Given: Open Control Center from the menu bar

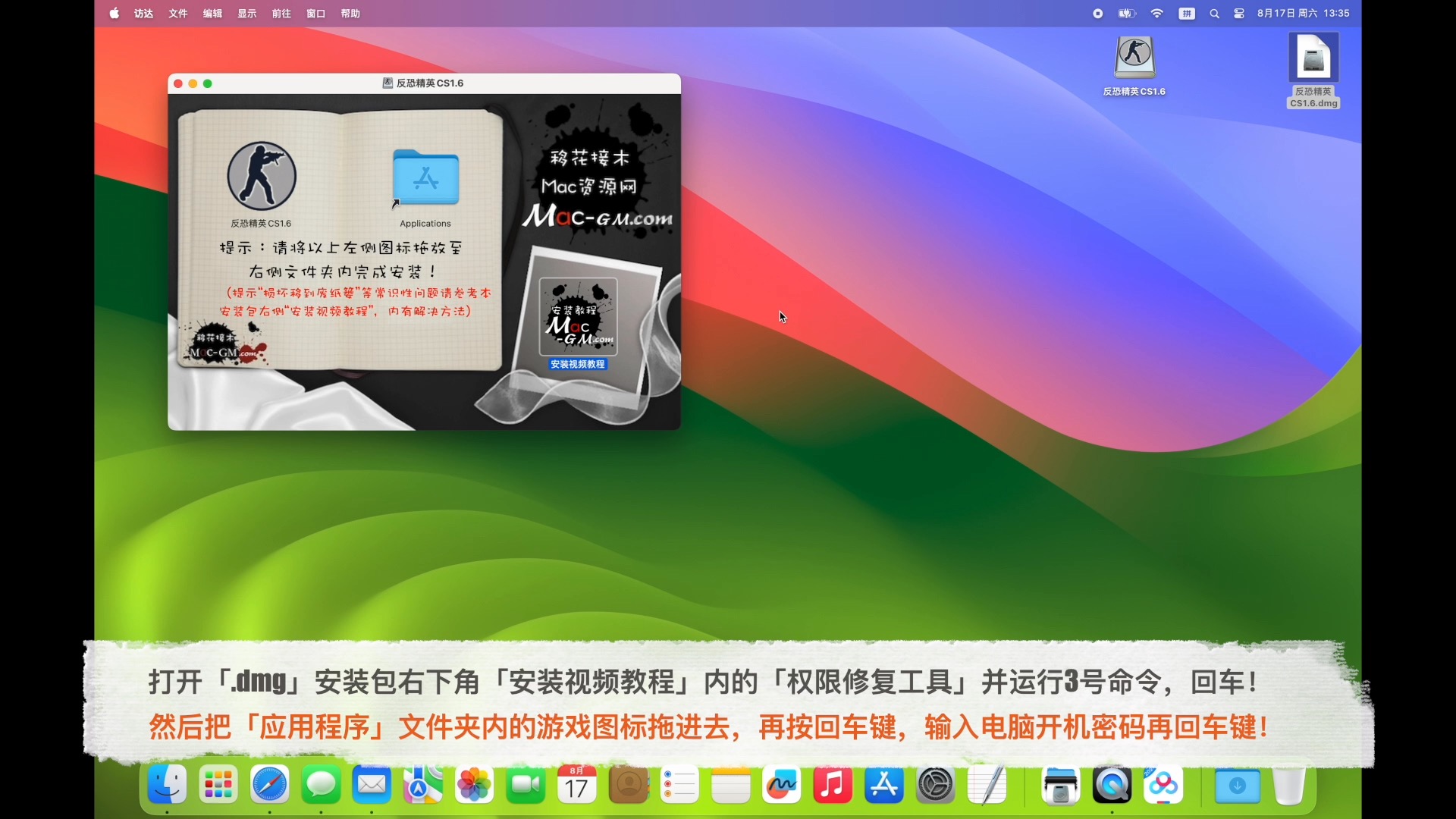Looking at the screenshot, I should tap(1239, 14).
